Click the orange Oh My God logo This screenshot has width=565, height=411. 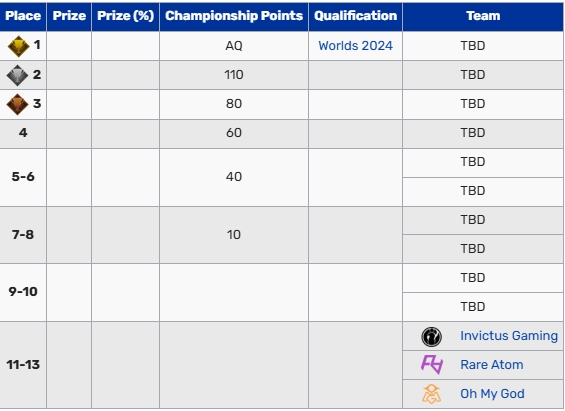(x=431, y=393)
